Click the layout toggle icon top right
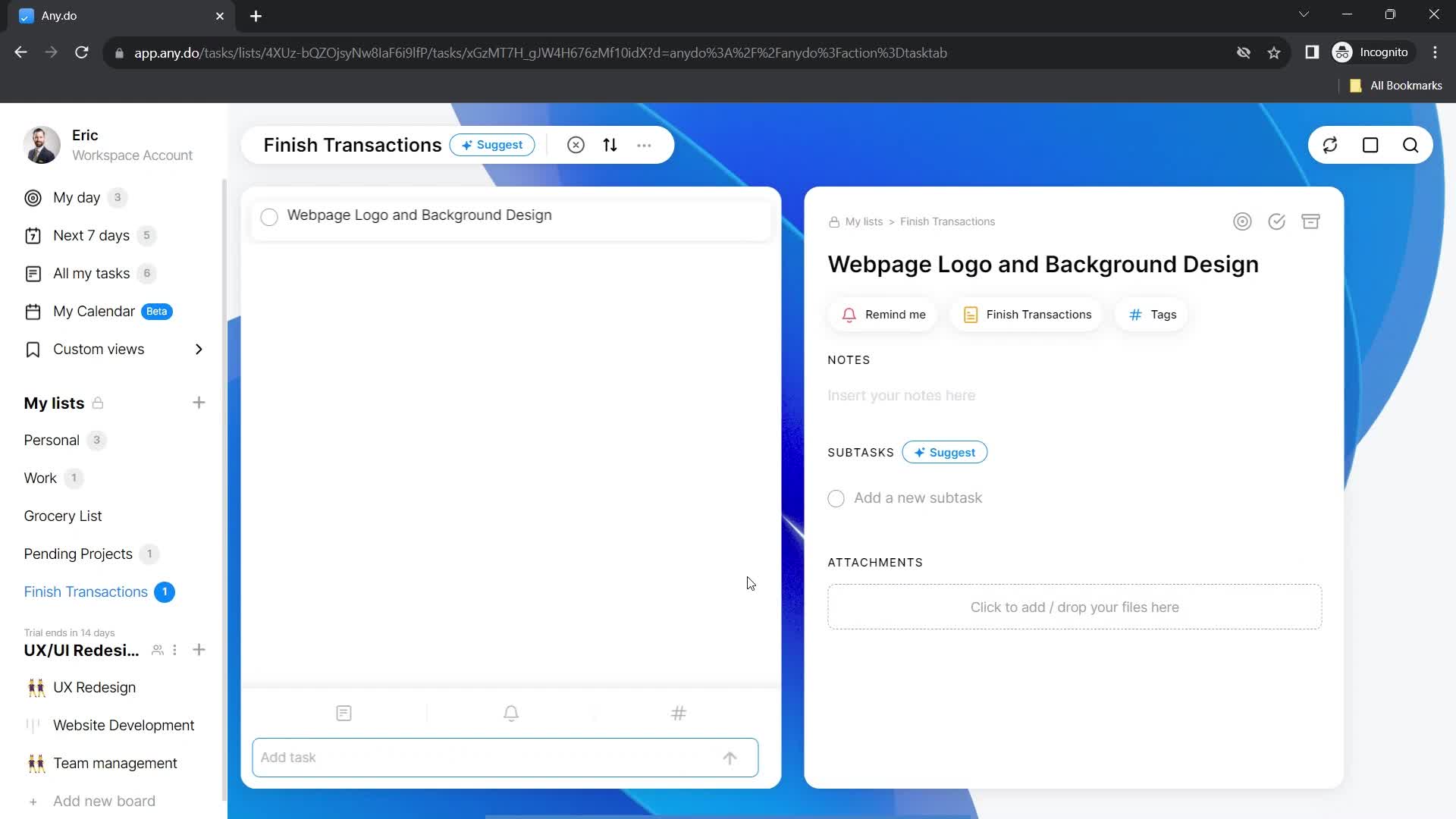This screenshot has height=819, width=1456. pyautogui.click(x=1371, y=145)
